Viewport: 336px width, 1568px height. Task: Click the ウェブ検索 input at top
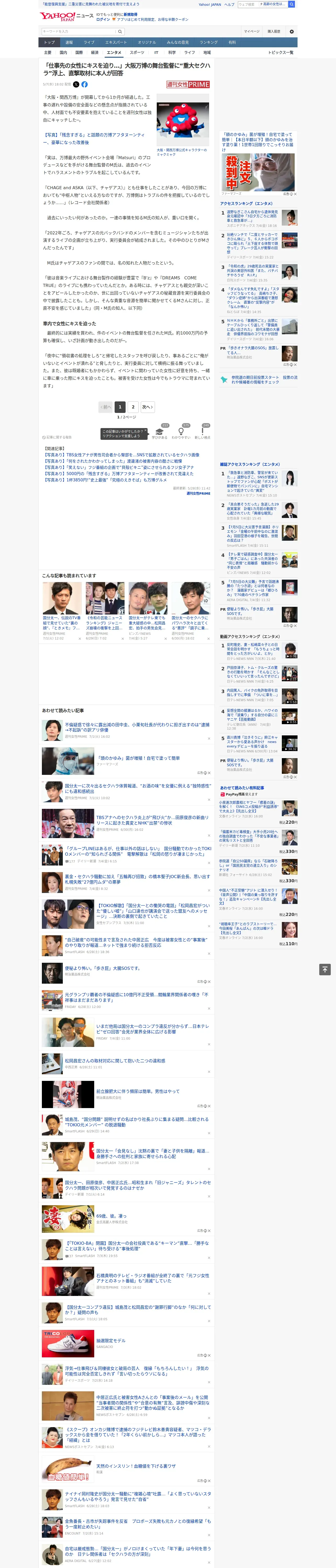tap(248, 4)
